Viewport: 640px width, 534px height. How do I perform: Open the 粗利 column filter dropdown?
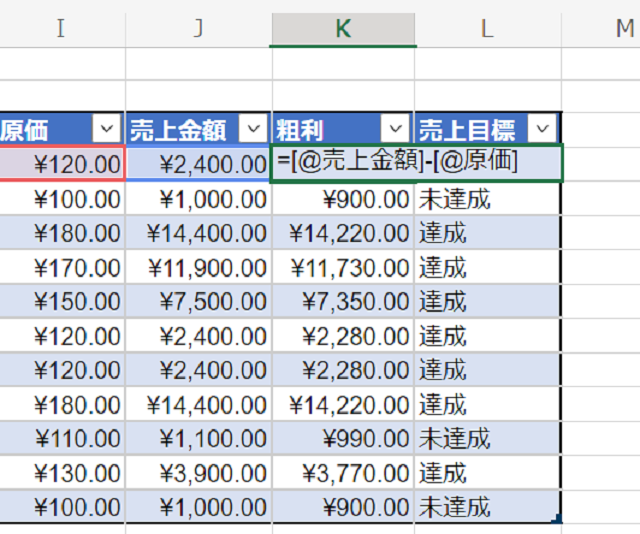point(397,129)
